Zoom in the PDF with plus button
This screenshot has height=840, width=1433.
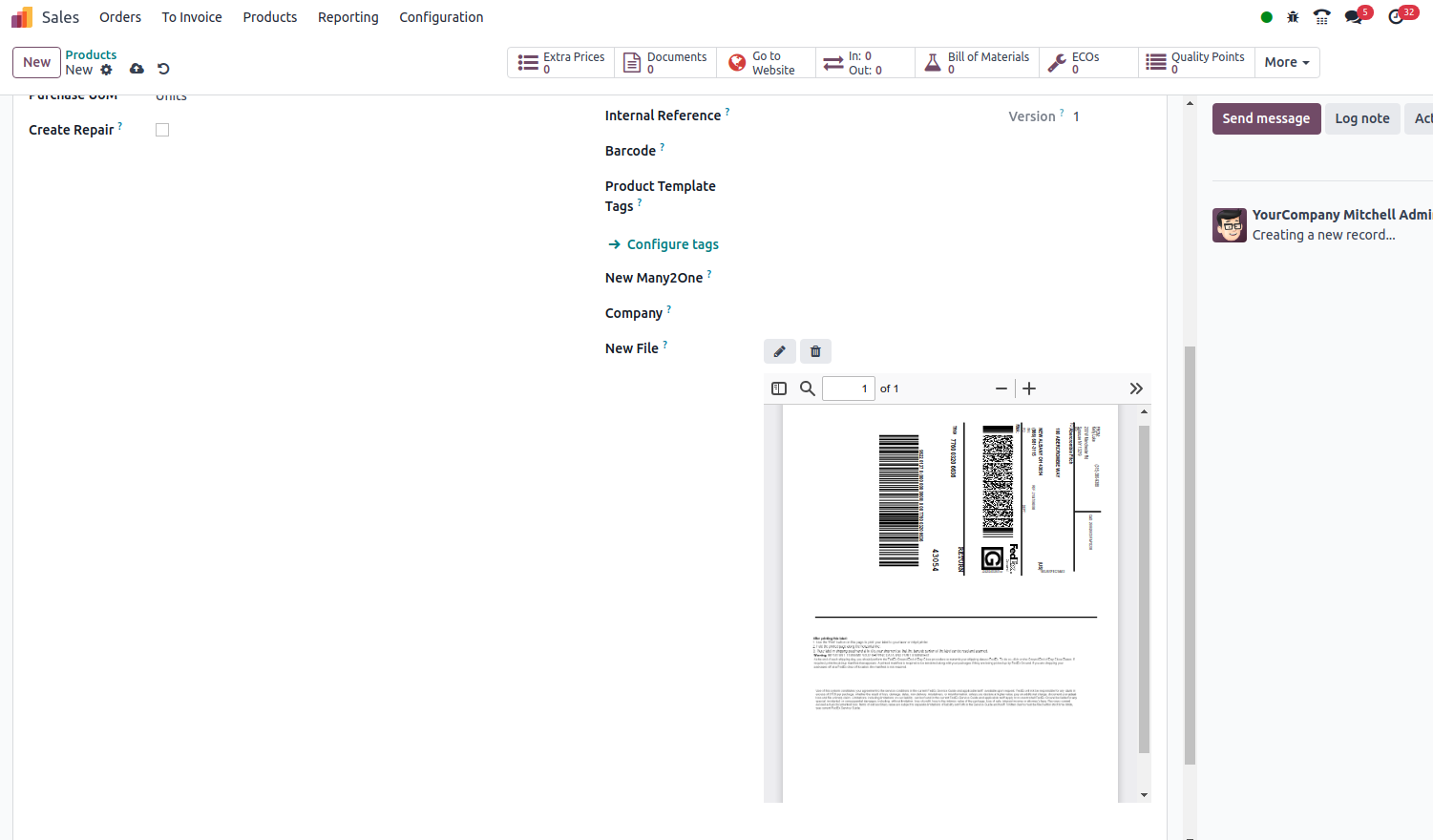click(x=1029, y=388)
